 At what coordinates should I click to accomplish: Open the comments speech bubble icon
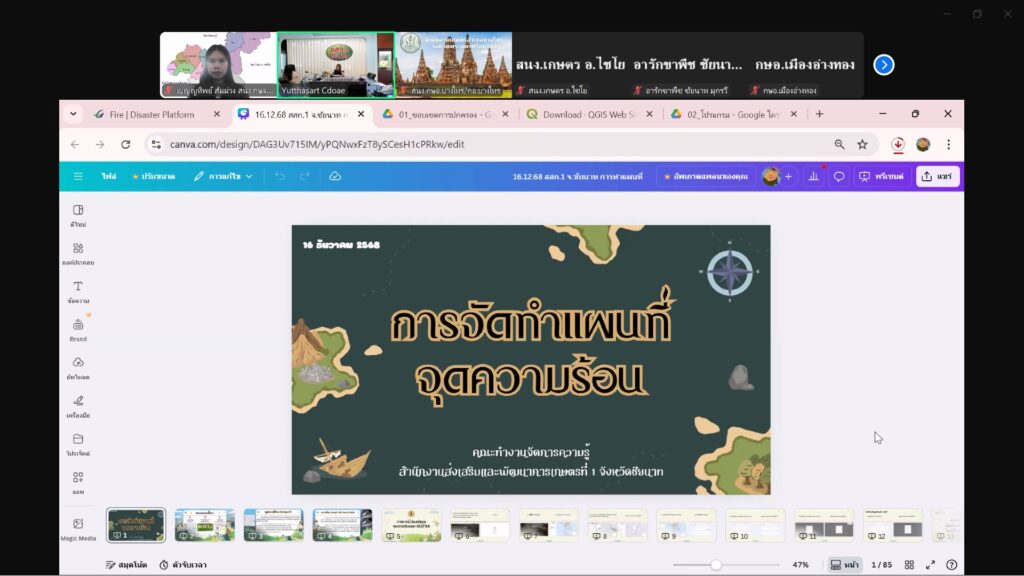pos(839,176)
